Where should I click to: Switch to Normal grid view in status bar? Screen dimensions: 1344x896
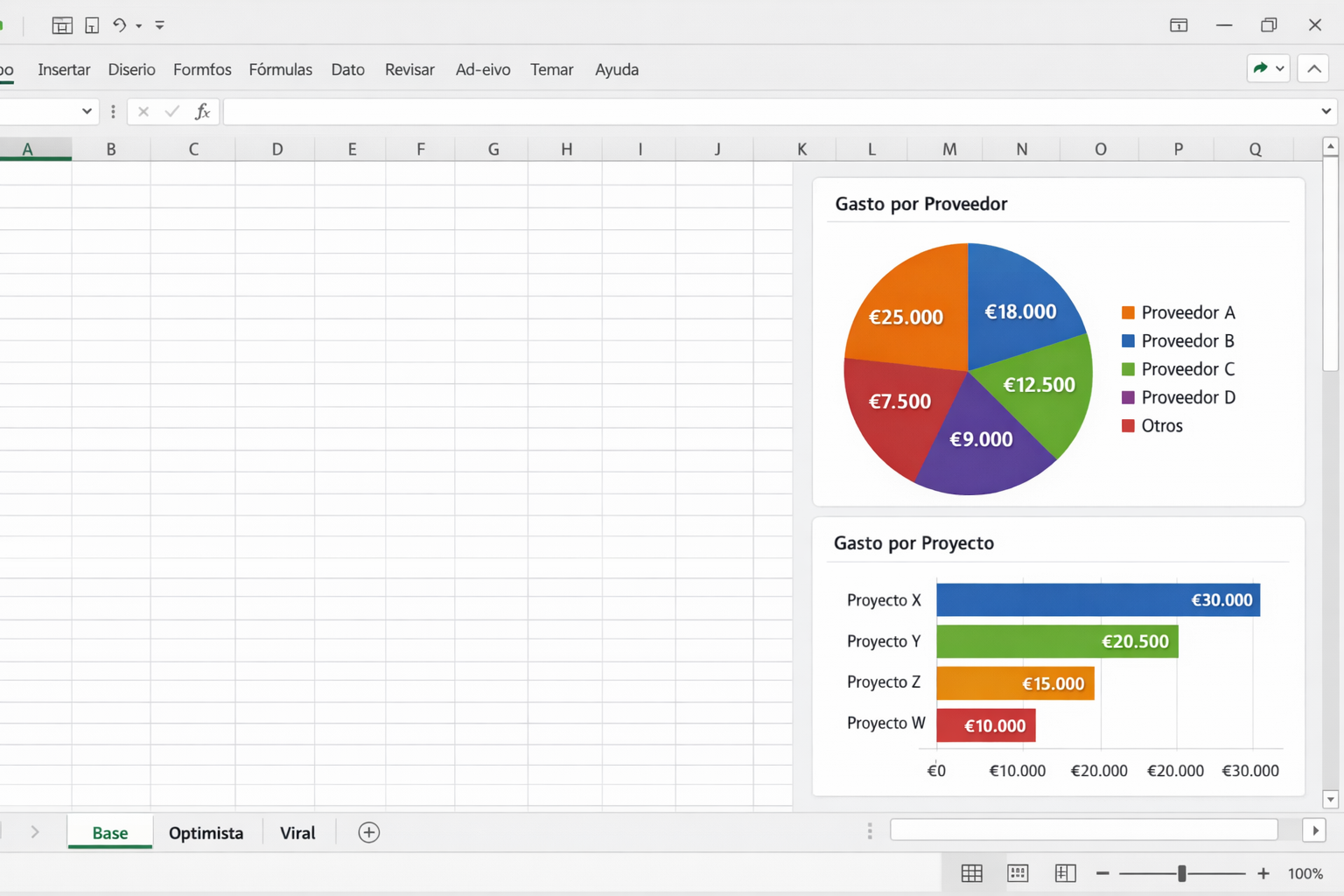point(971,873)
